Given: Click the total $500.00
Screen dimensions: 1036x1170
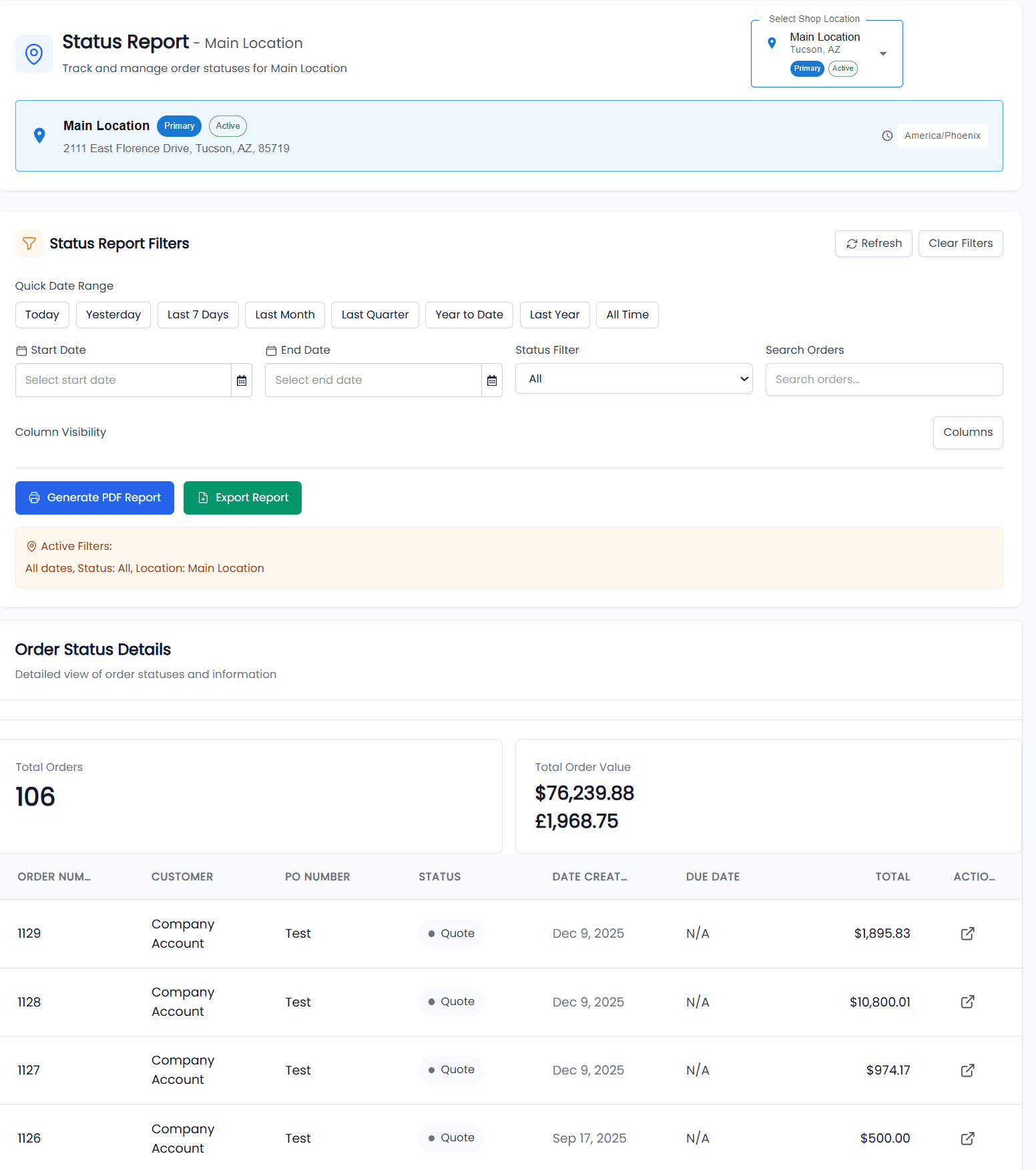Looking at the screenshot, I should pyautogui.click(x=885, y=1139).
